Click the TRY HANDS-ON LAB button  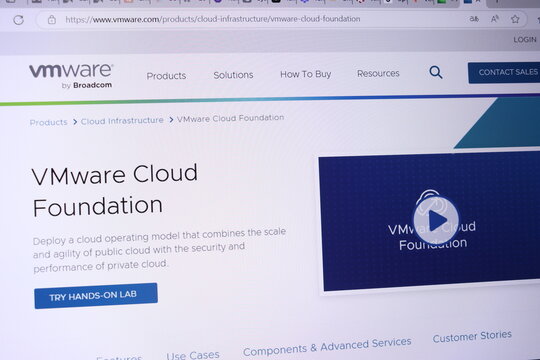coord(96,296)
